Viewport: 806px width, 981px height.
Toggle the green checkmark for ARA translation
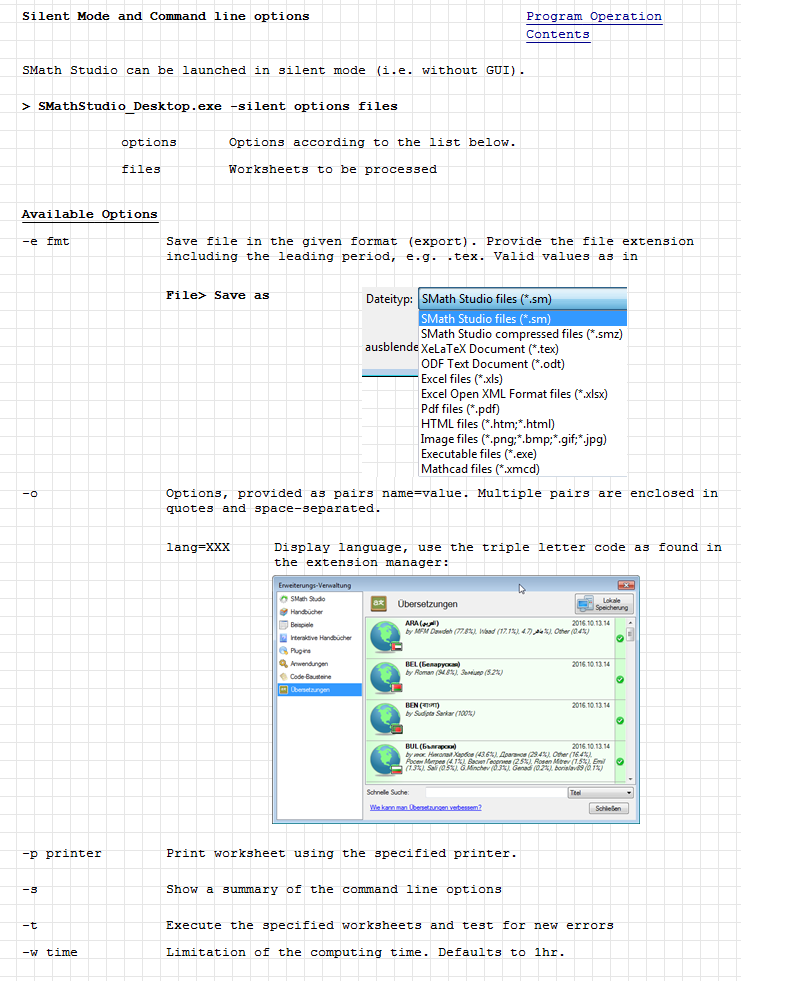(x=620, y=638)
